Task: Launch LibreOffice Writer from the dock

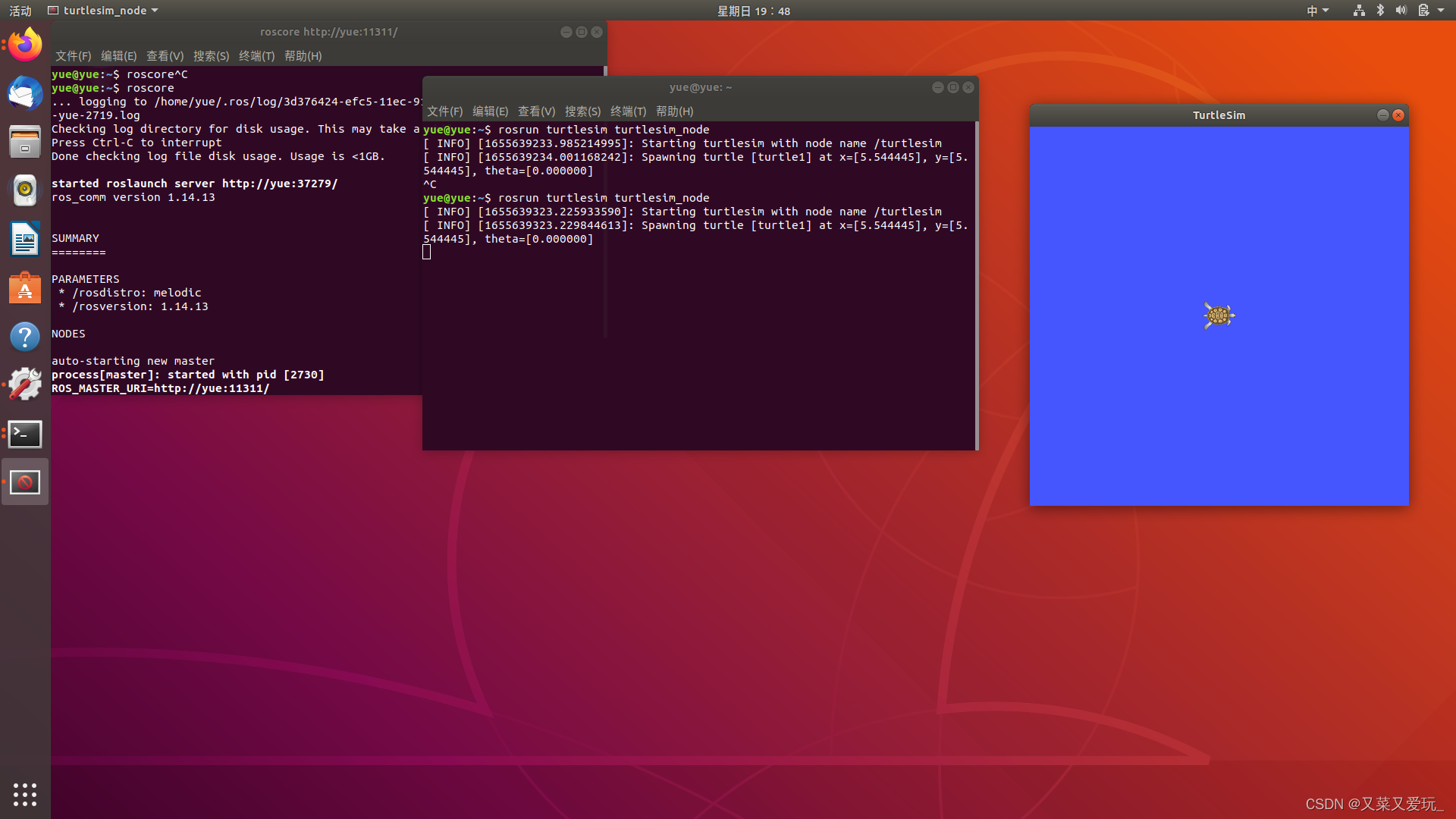Action: (x=25, y=239)
